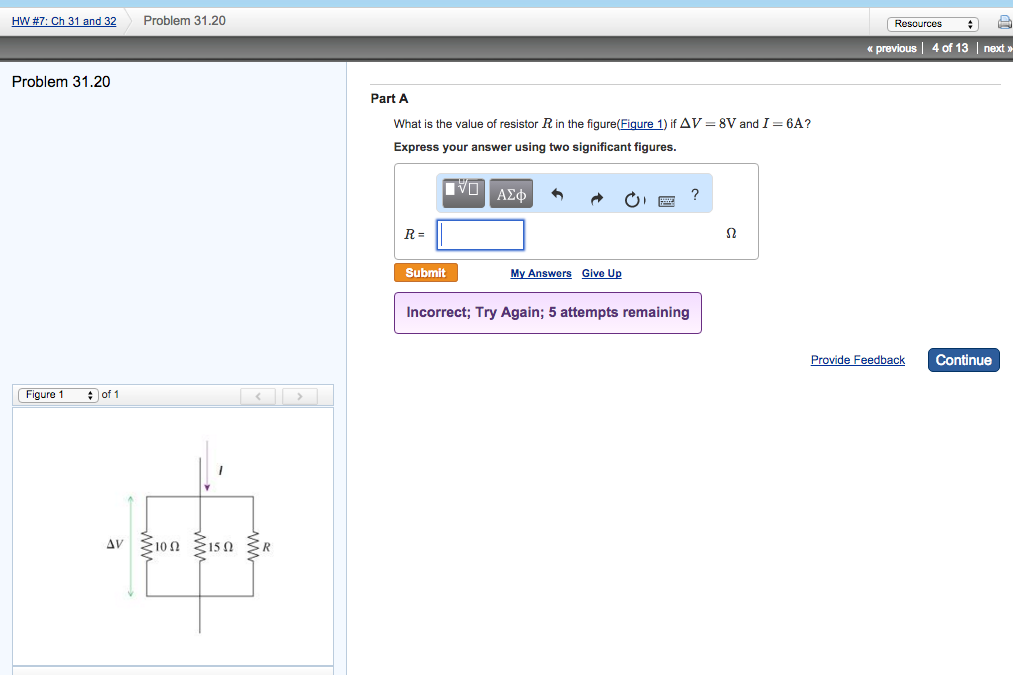Submit the answer for Part A
Image resolution: width=1013 pixels, height=675 pixels.
[425, 272]
